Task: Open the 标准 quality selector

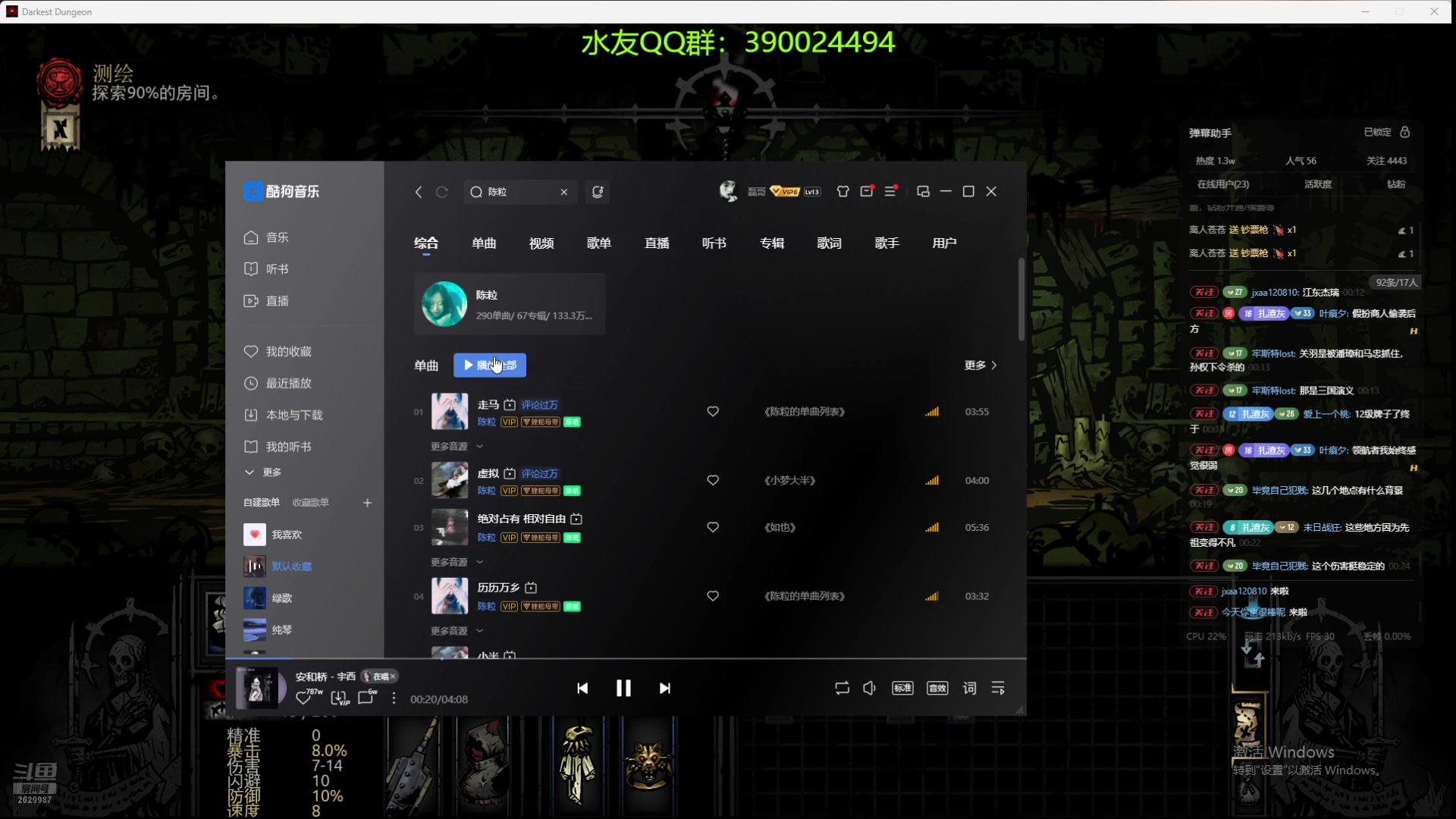Action: [x=902, y=688]
